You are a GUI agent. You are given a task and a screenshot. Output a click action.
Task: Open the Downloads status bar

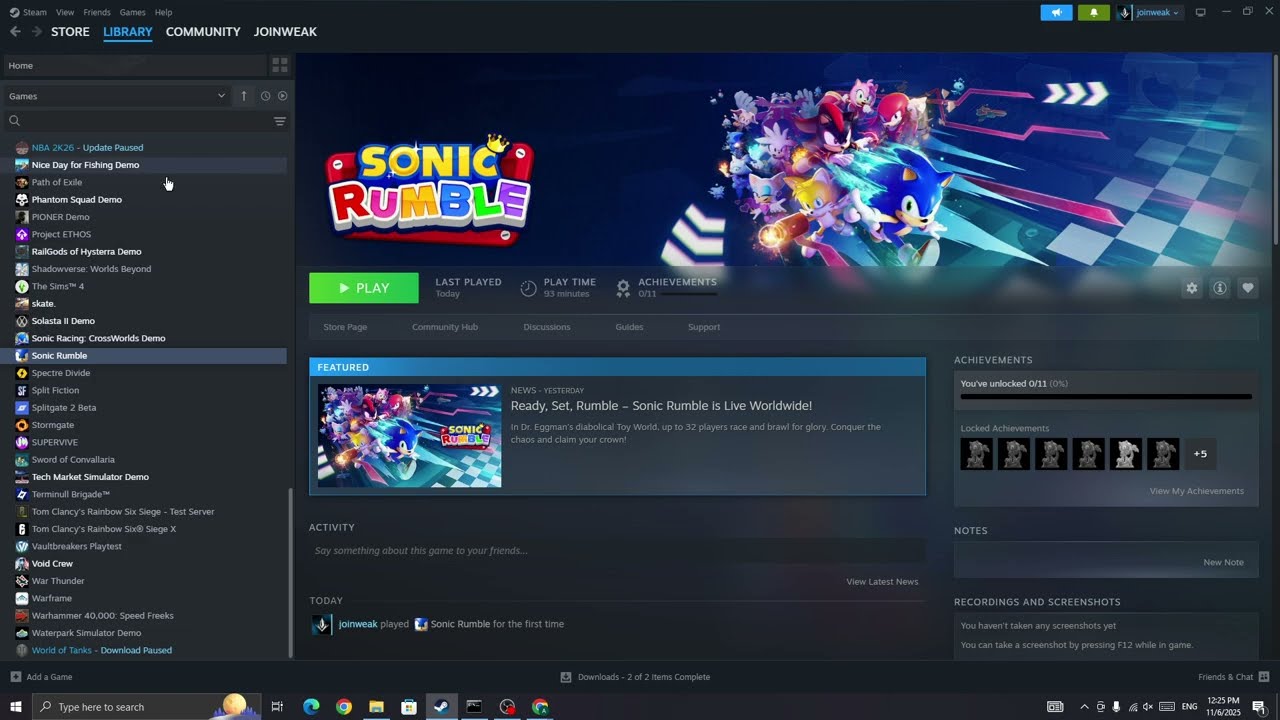[636, 677]
